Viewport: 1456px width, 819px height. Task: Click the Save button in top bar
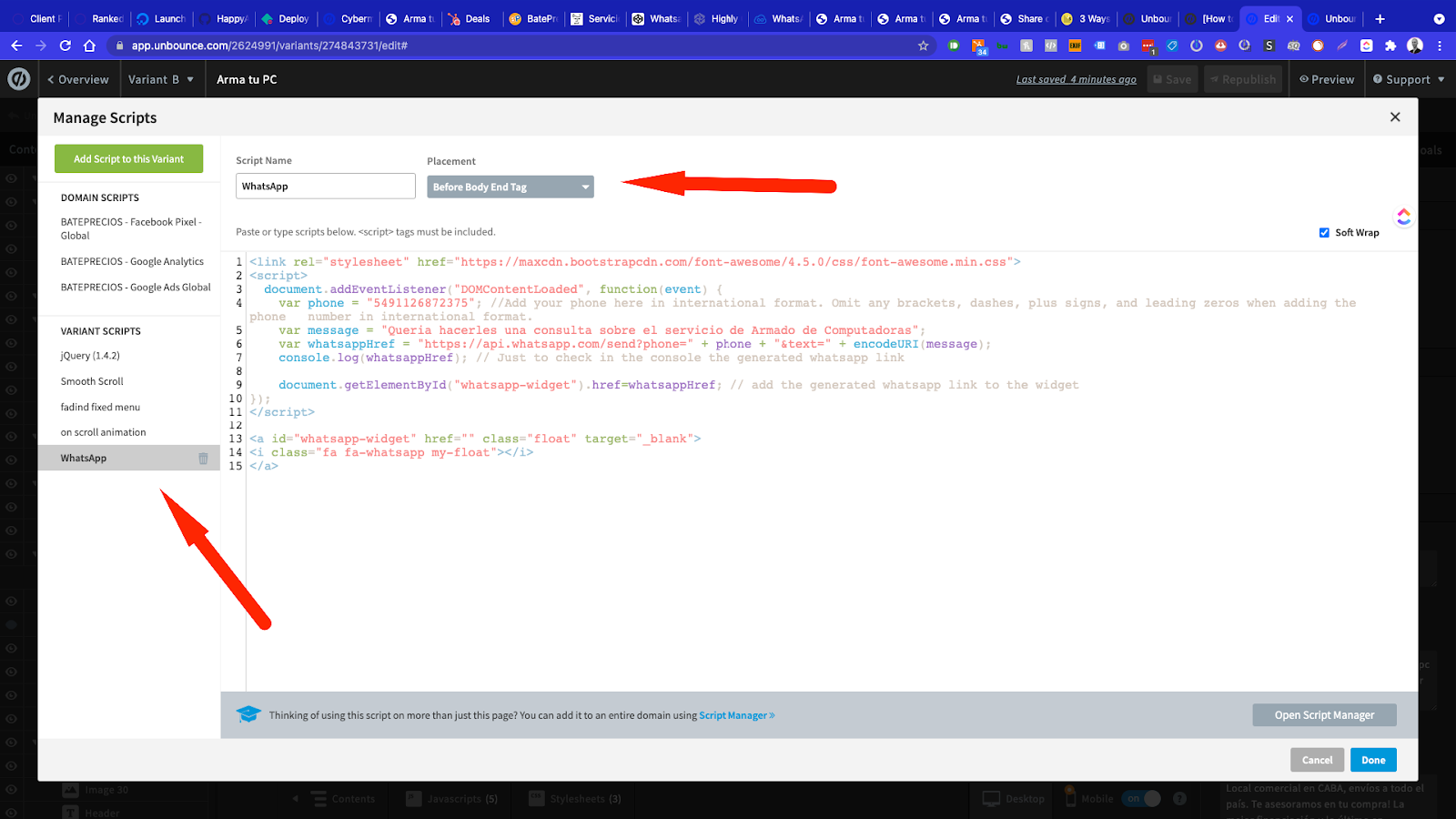click(x=1172, y=79)
